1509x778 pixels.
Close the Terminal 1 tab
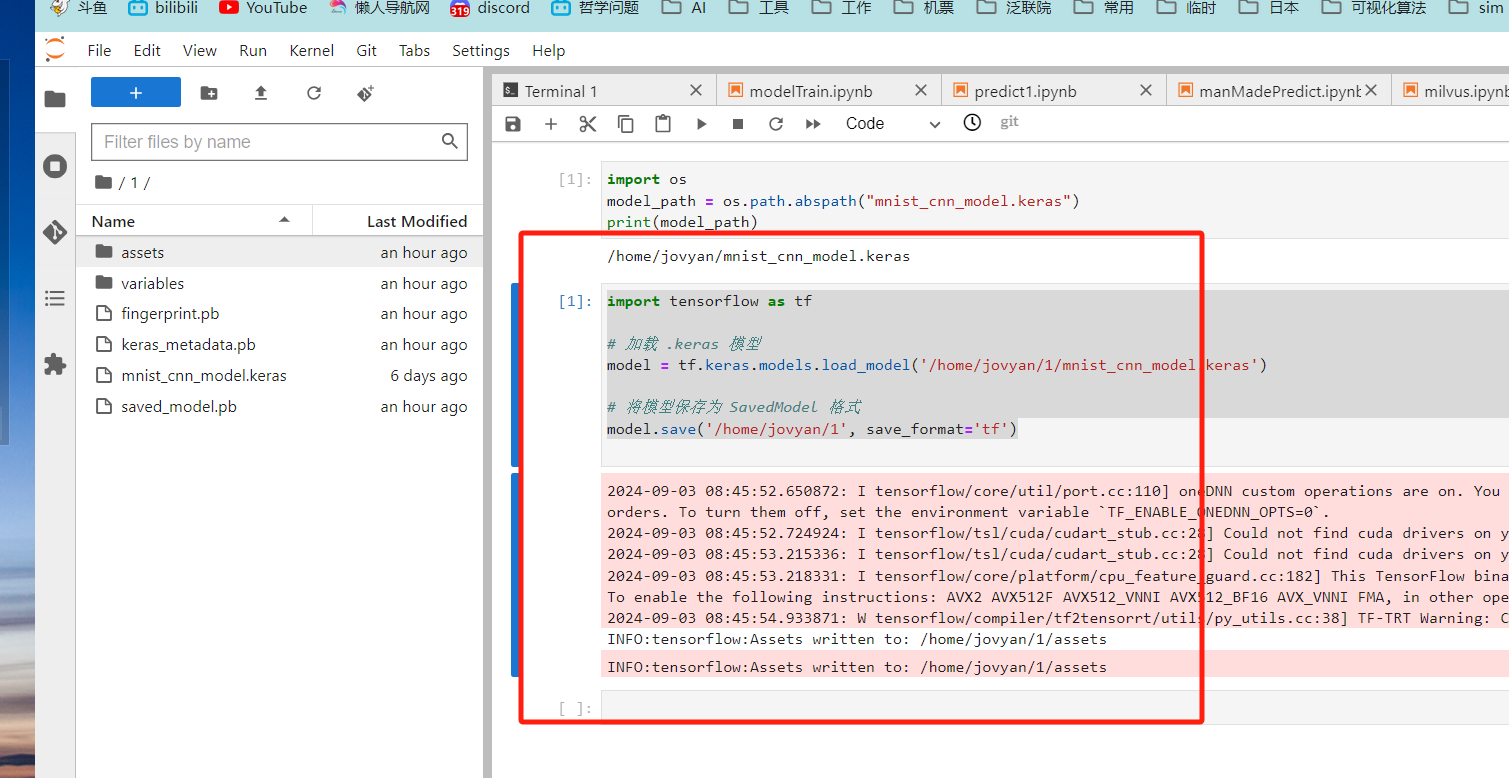tap(696, 90)
